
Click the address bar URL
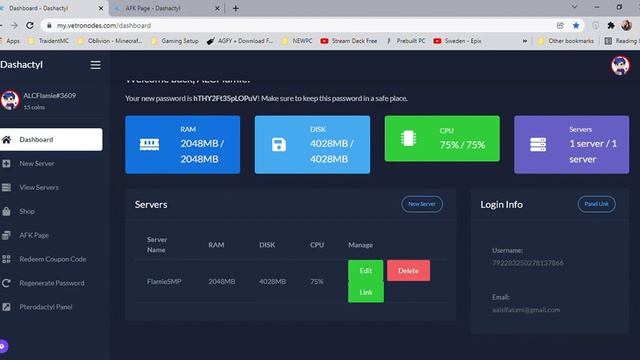click(104, 25)
